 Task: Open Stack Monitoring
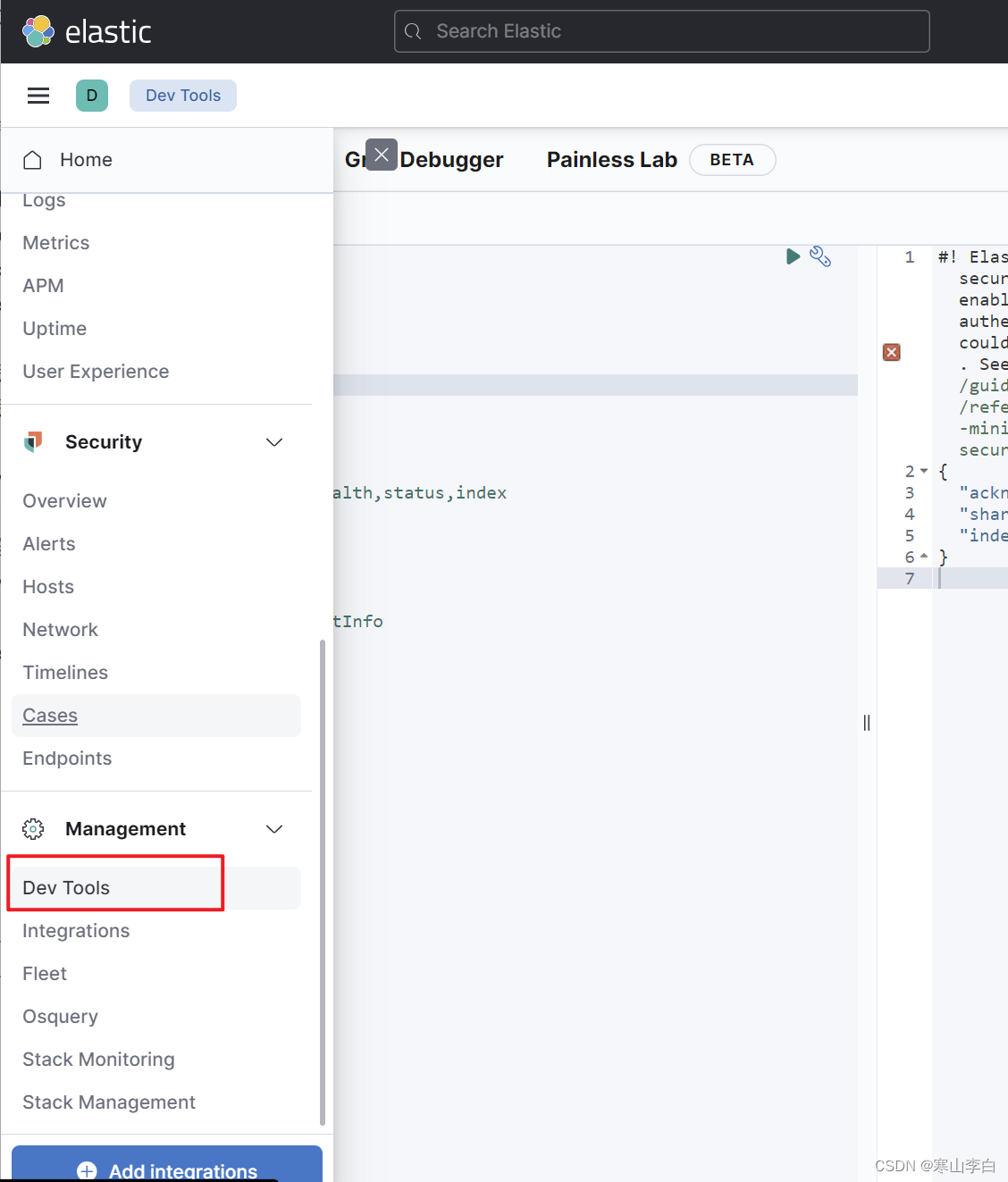[98, 1060]
